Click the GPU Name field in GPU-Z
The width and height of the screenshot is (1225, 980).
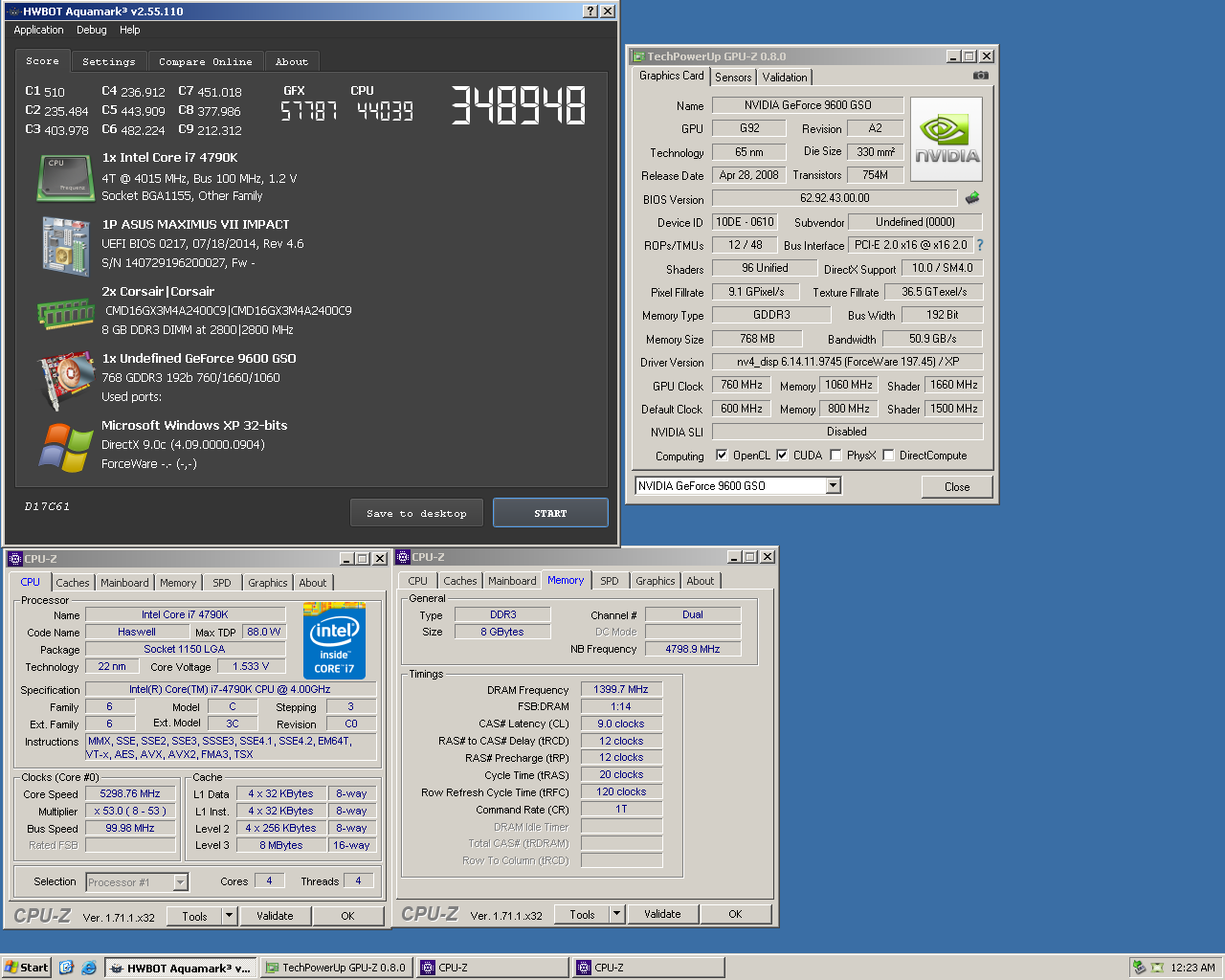click(808, 105)
